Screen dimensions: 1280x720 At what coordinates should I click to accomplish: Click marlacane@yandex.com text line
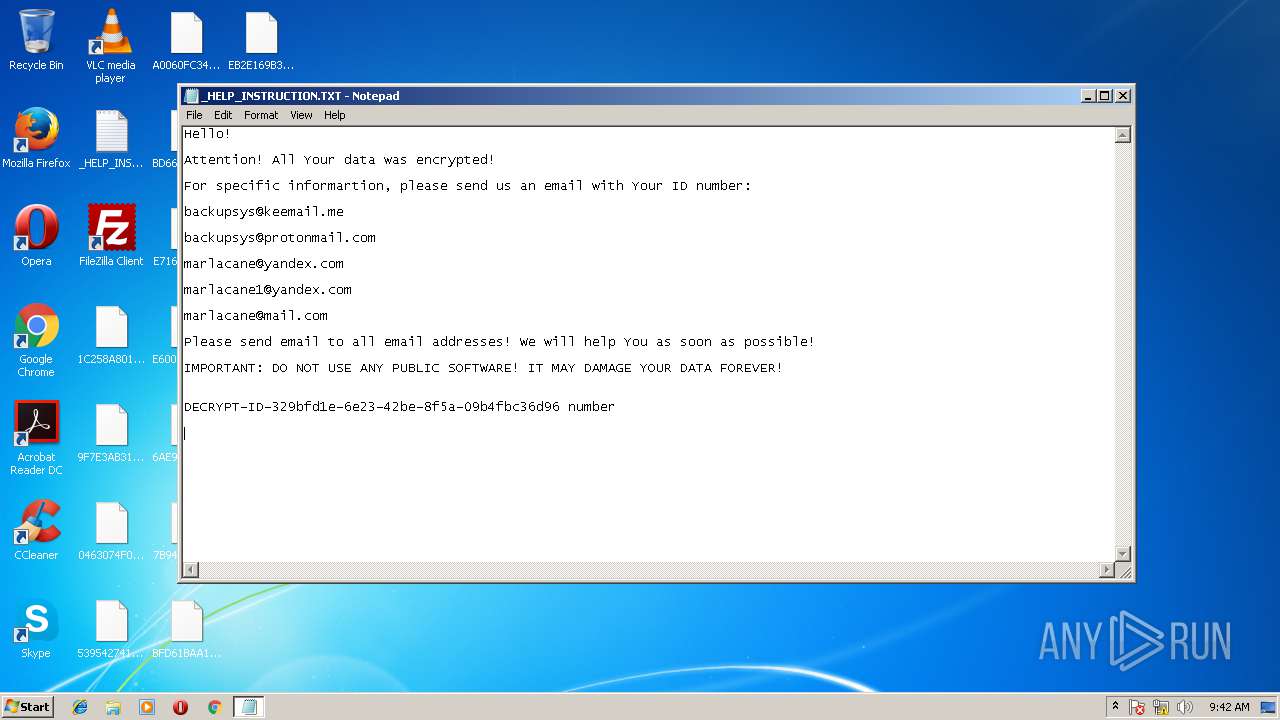[x=264, y=264]
